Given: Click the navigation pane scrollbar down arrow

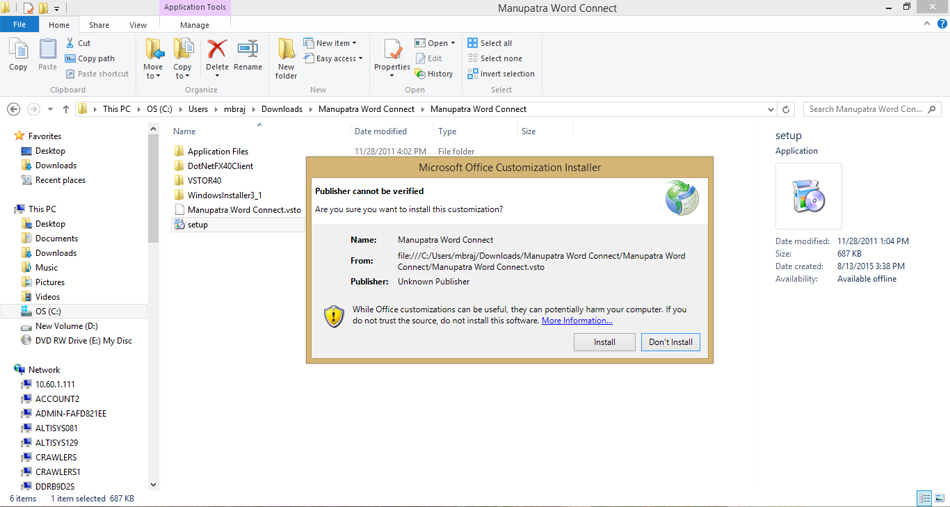Looking at the screenshot, I should [x=153, y=485].
